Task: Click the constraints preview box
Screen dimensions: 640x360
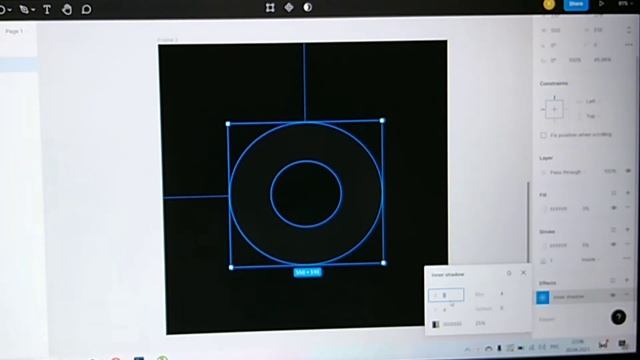Action: click(554, 109)
